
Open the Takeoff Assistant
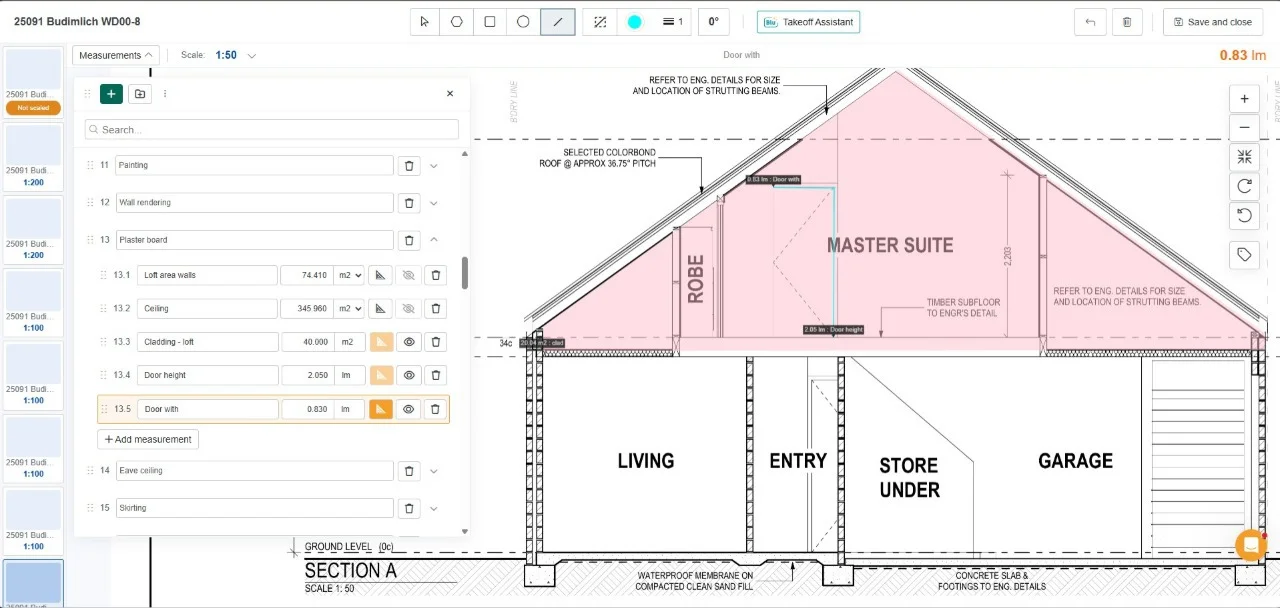[x=808, y=22]
